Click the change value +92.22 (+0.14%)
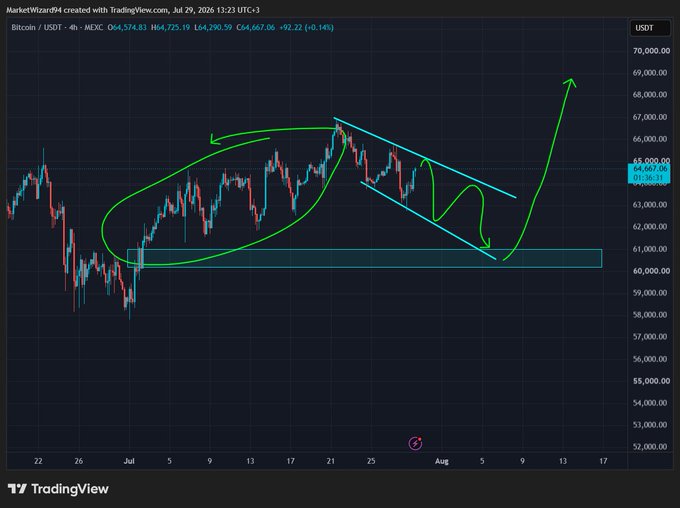 click(x=306, y=27)
